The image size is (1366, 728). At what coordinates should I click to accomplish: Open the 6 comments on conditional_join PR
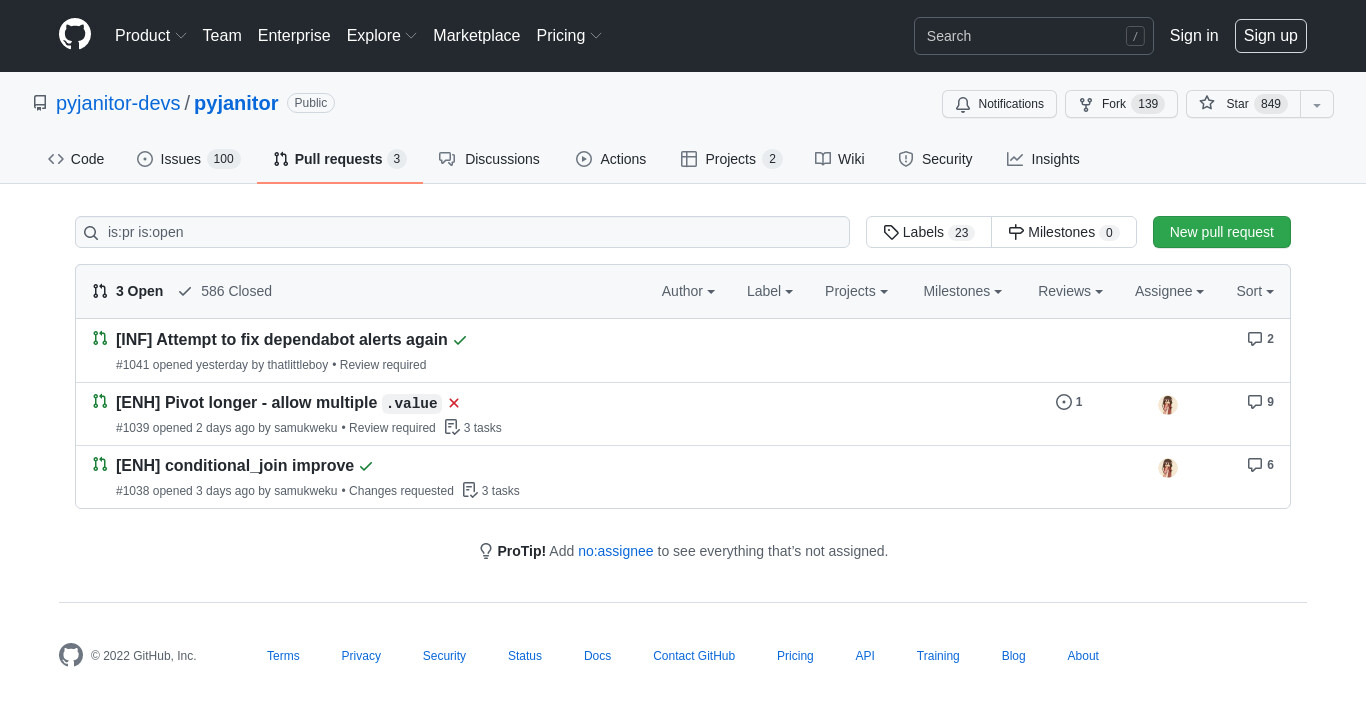click(x=1261, y=465)
